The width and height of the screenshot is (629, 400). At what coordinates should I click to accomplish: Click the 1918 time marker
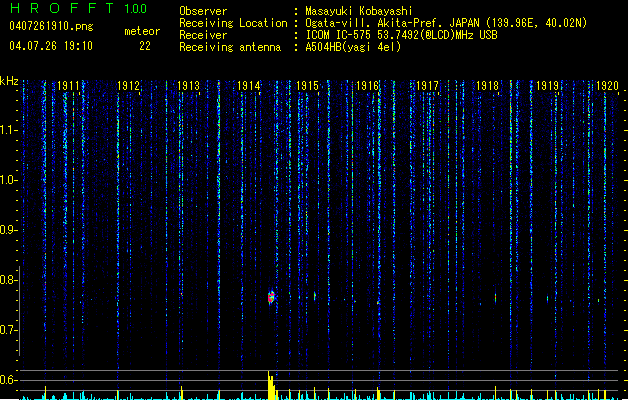pos(487,86)
